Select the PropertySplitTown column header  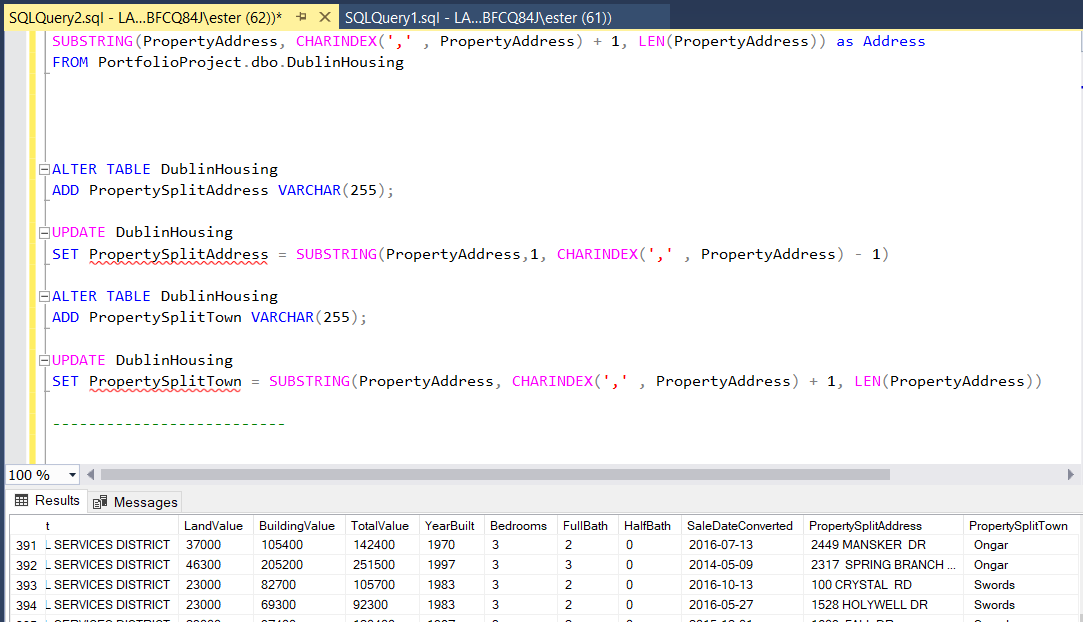click(1022, 525)
